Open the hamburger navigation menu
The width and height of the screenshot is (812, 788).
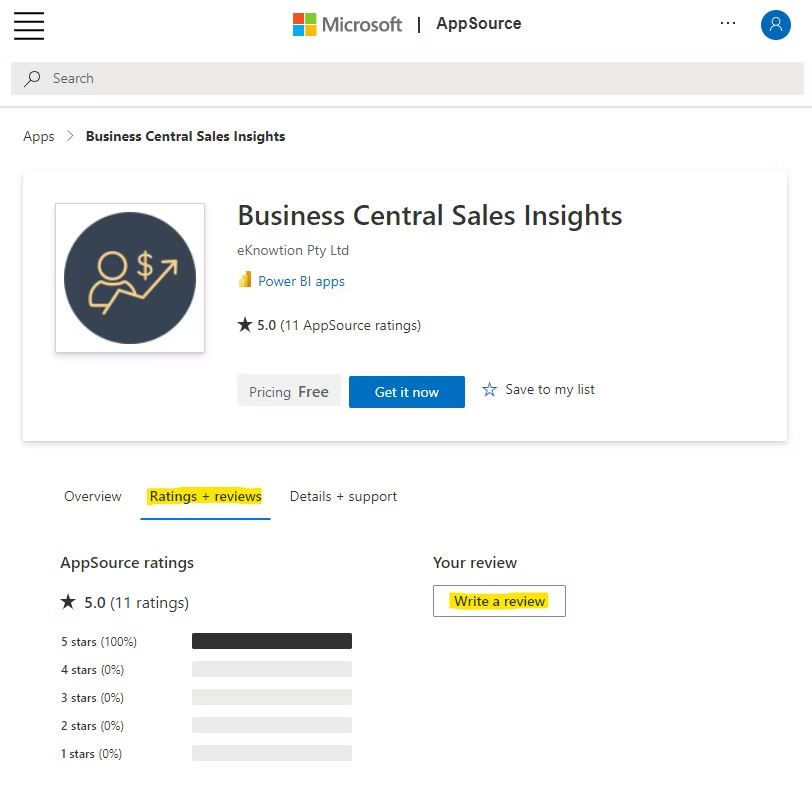click(x=29, y=25)
